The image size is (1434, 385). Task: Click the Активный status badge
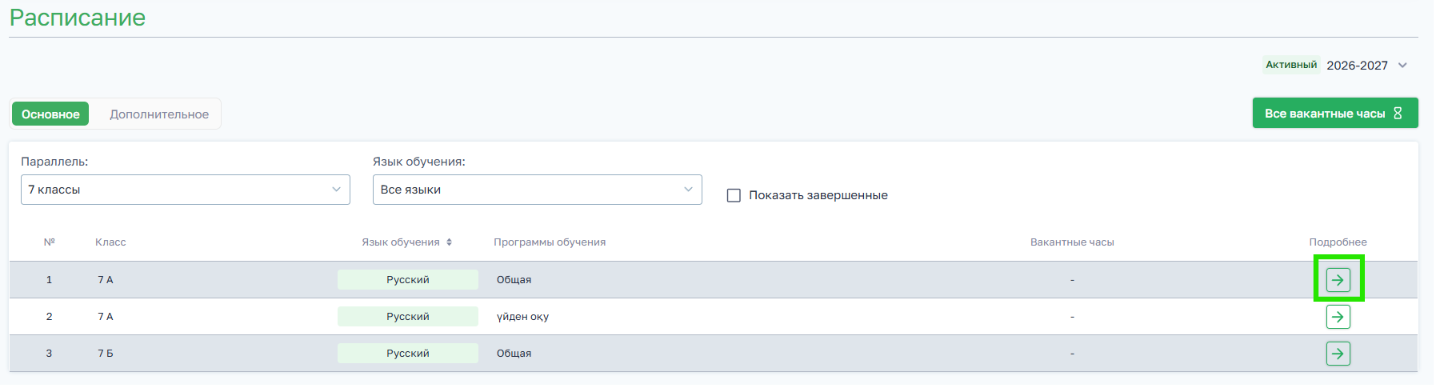point(1291,65)
